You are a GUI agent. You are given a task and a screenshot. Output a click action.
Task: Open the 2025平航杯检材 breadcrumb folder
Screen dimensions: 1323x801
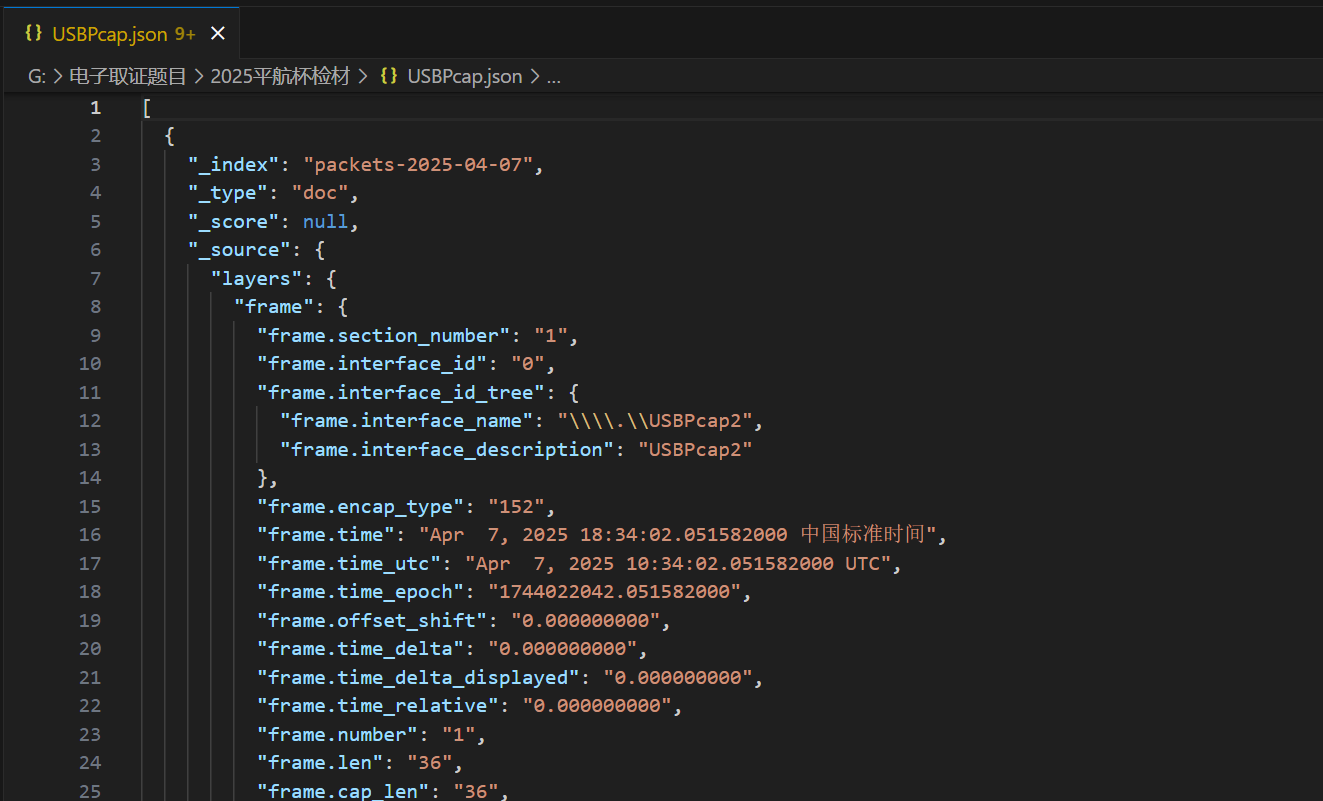[280, 76]
